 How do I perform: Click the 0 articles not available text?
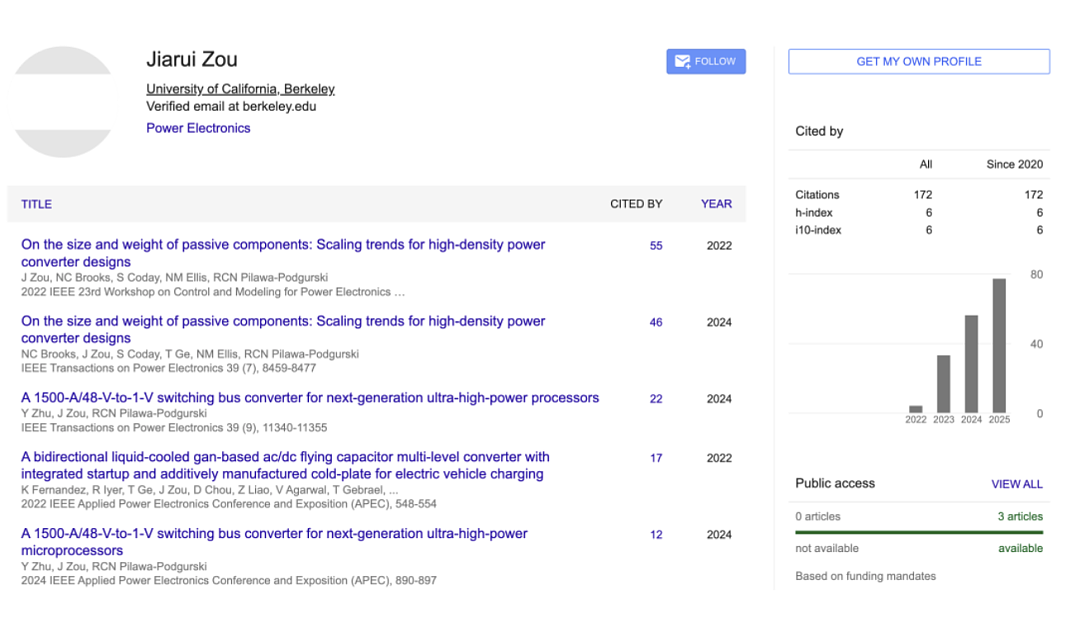pyautogui.click(x=818, y=516)
